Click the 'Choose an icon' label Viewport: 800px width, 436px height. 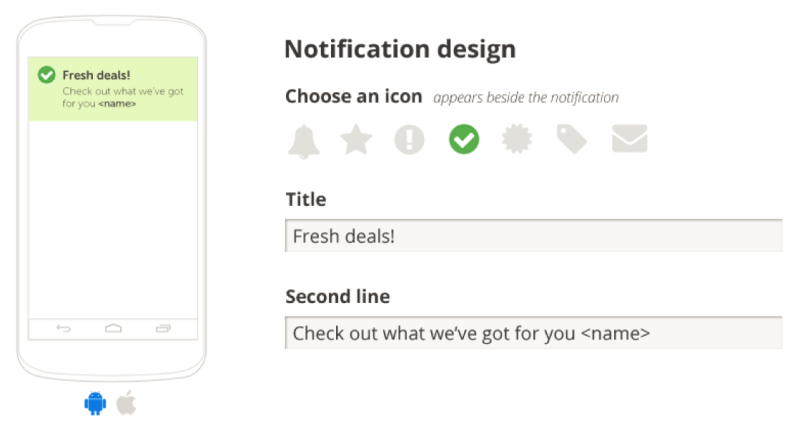tap(354, 96)
